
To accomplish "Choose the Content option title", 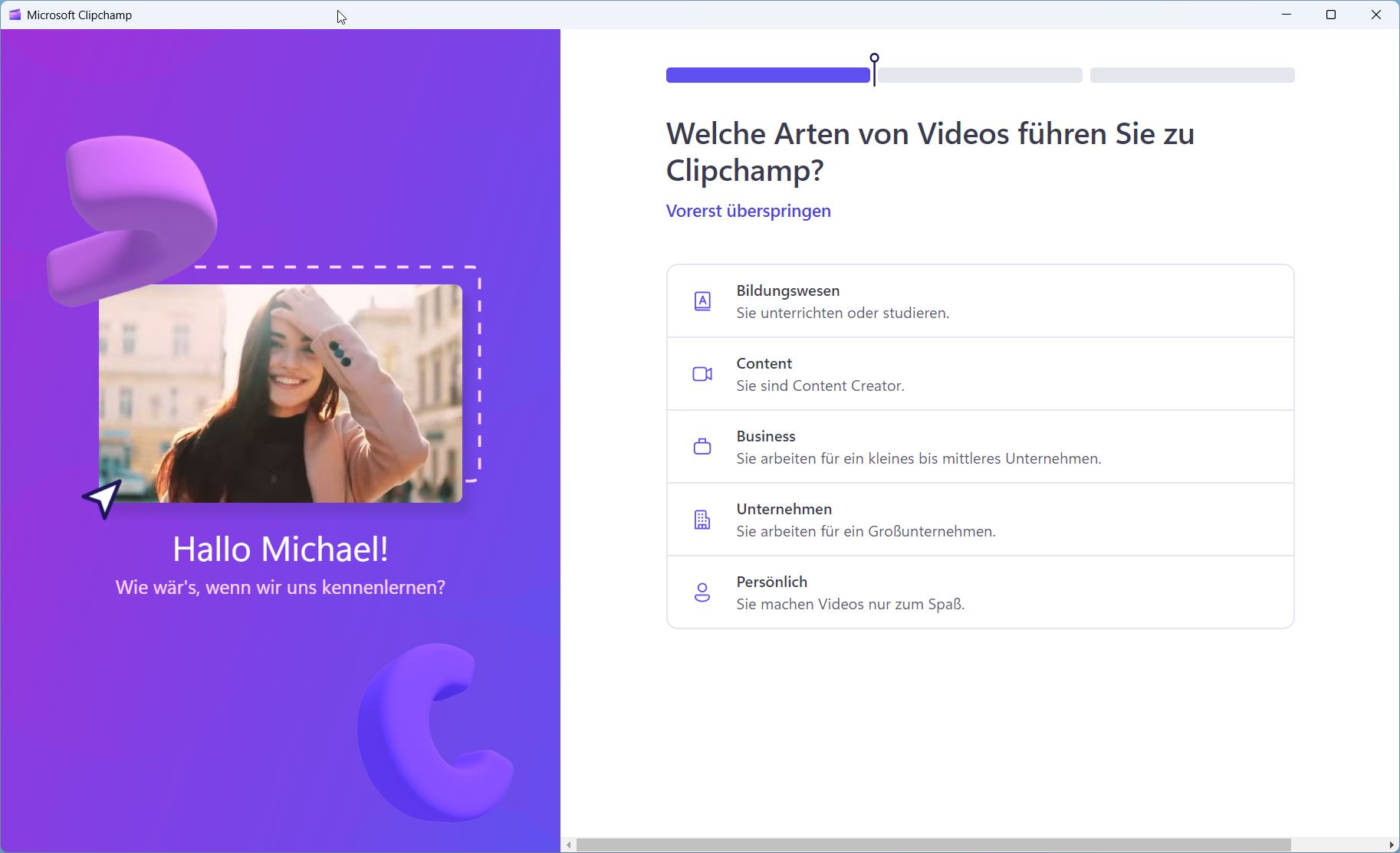I will pyautogui.click(x=764, y=363).
